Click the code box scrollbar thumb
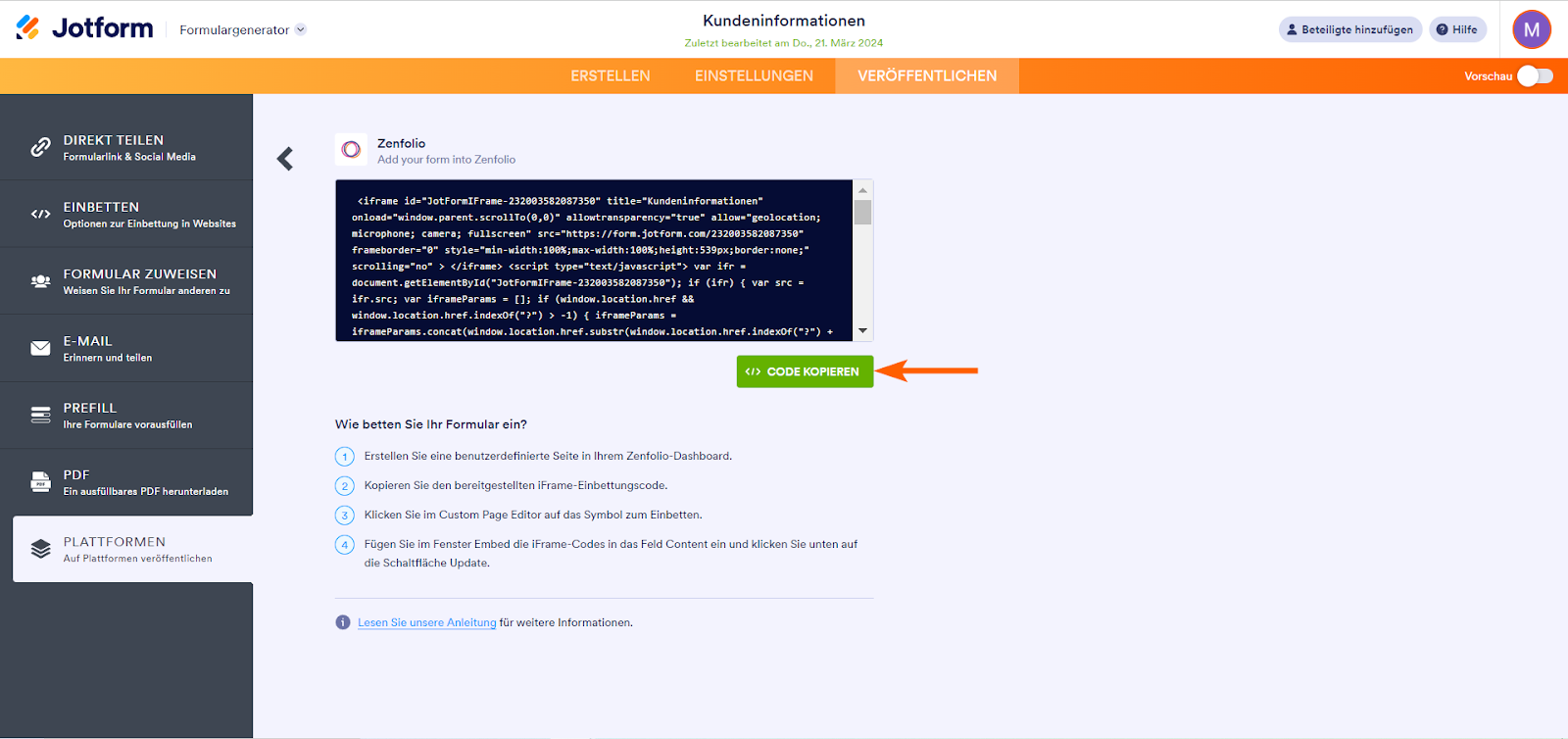The image size is (1568, 739). [862, 213]
